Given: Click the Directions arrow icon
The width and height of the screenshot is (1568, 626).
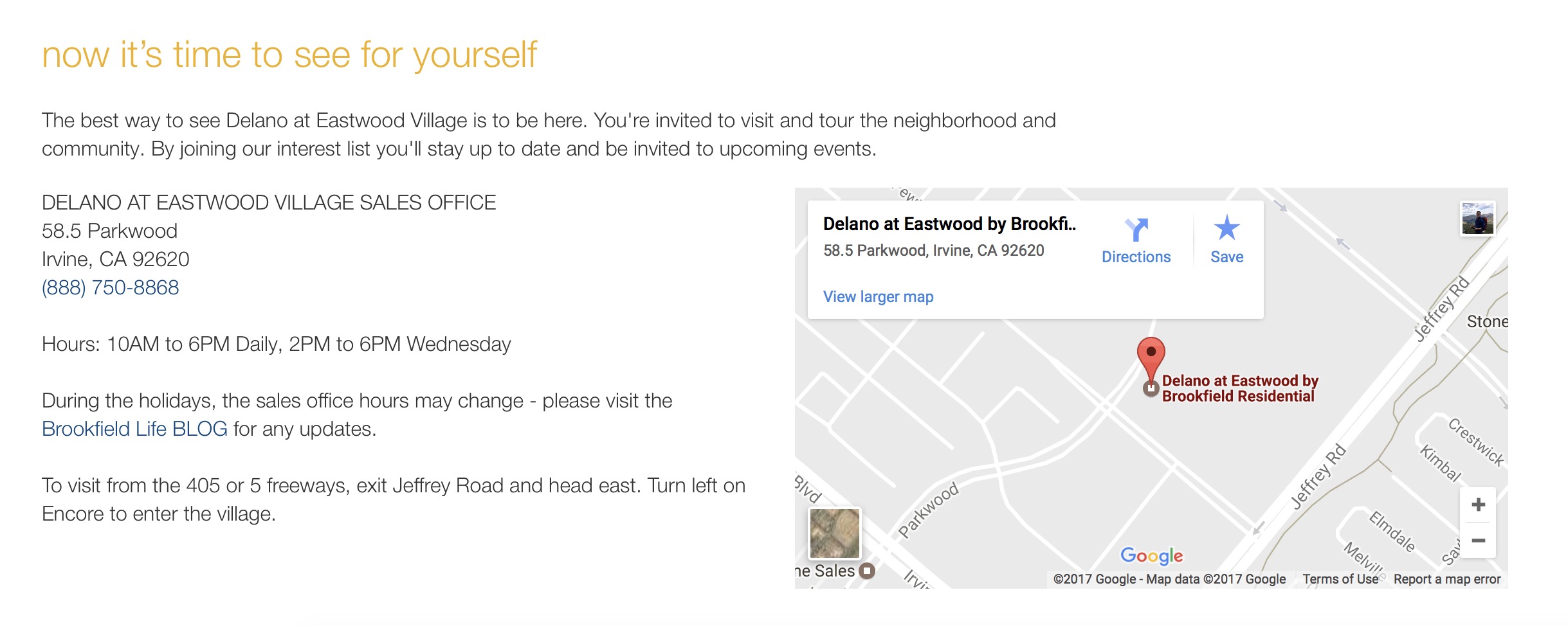Looking at the screenshot, I should point(1136,229).
